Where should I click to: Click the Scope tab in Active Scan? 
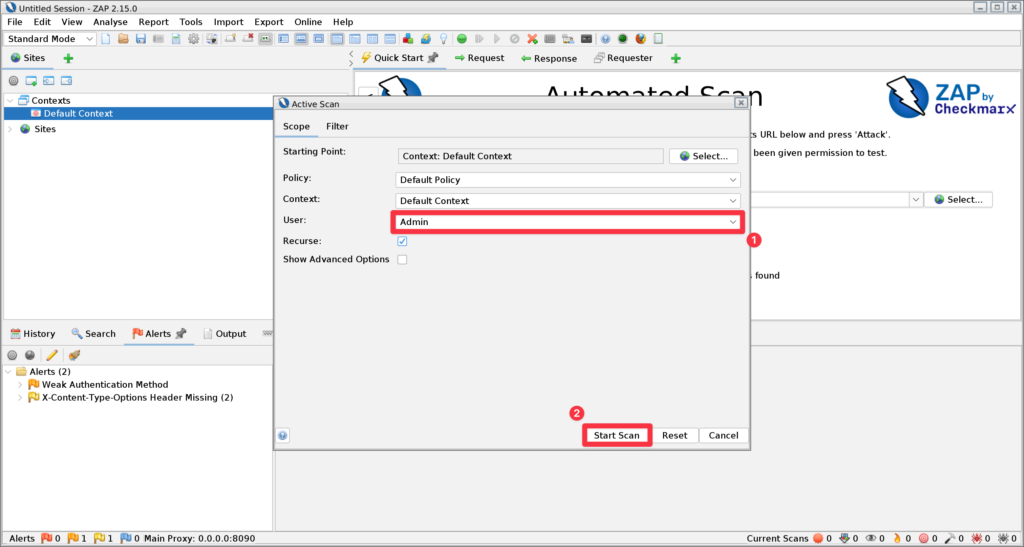click(x=296, y=126)
